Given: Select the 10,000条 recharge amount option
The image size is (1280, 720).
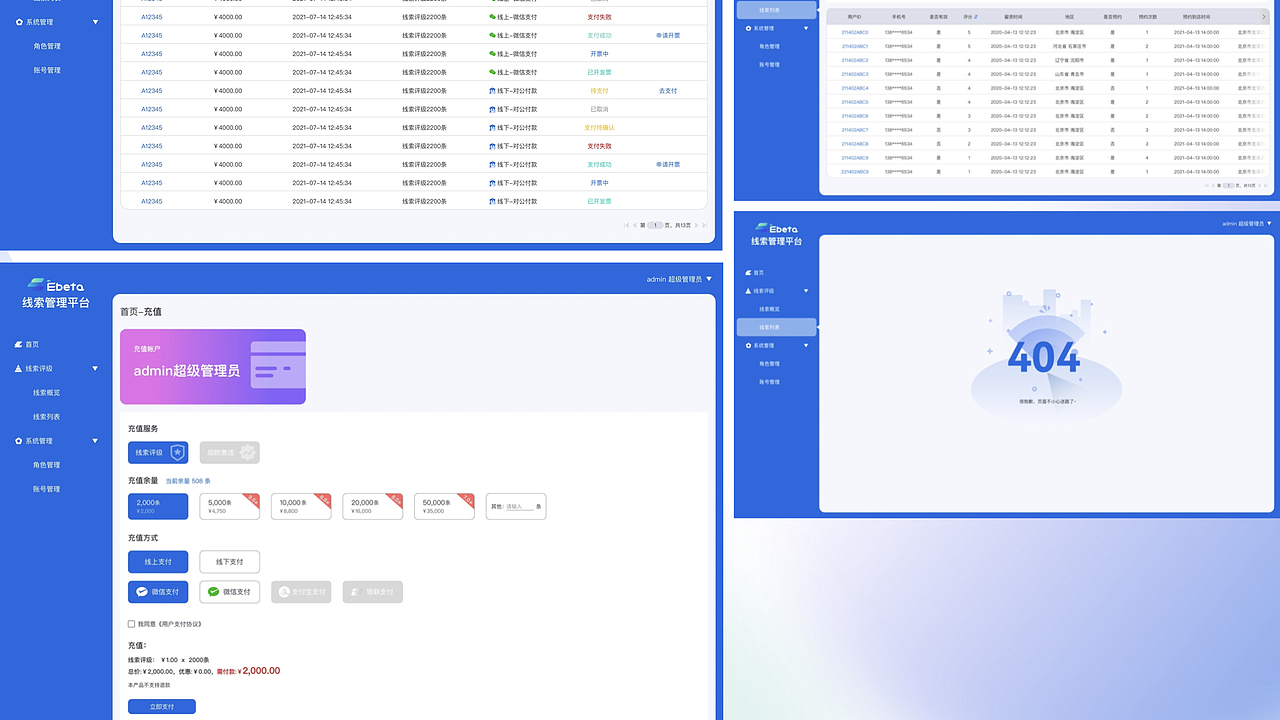Looking at the screenshot, I should click(301, 507).
